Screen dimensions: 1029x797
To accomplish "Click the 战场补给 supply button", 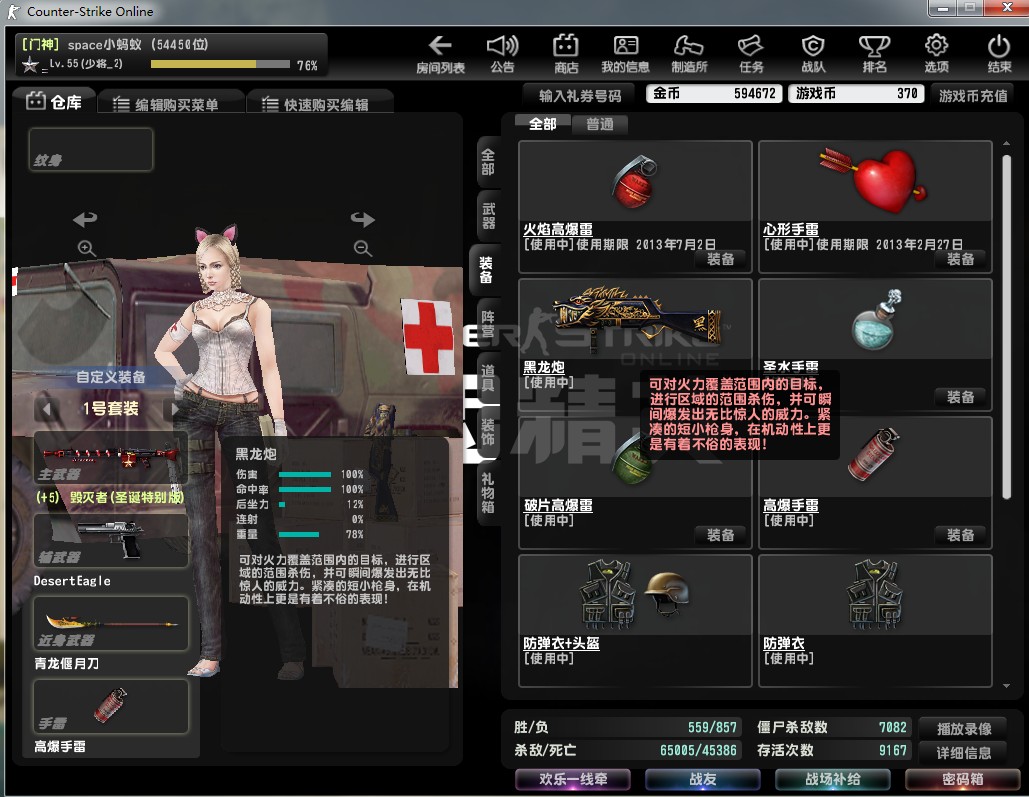I will 832,779.
